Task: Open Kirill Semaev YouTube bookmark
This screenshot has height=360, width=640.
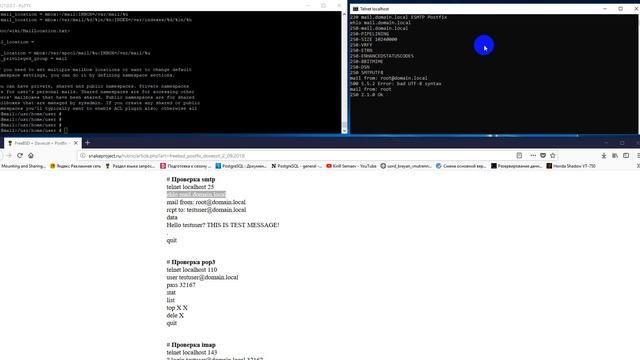Action: click(351, 166)
